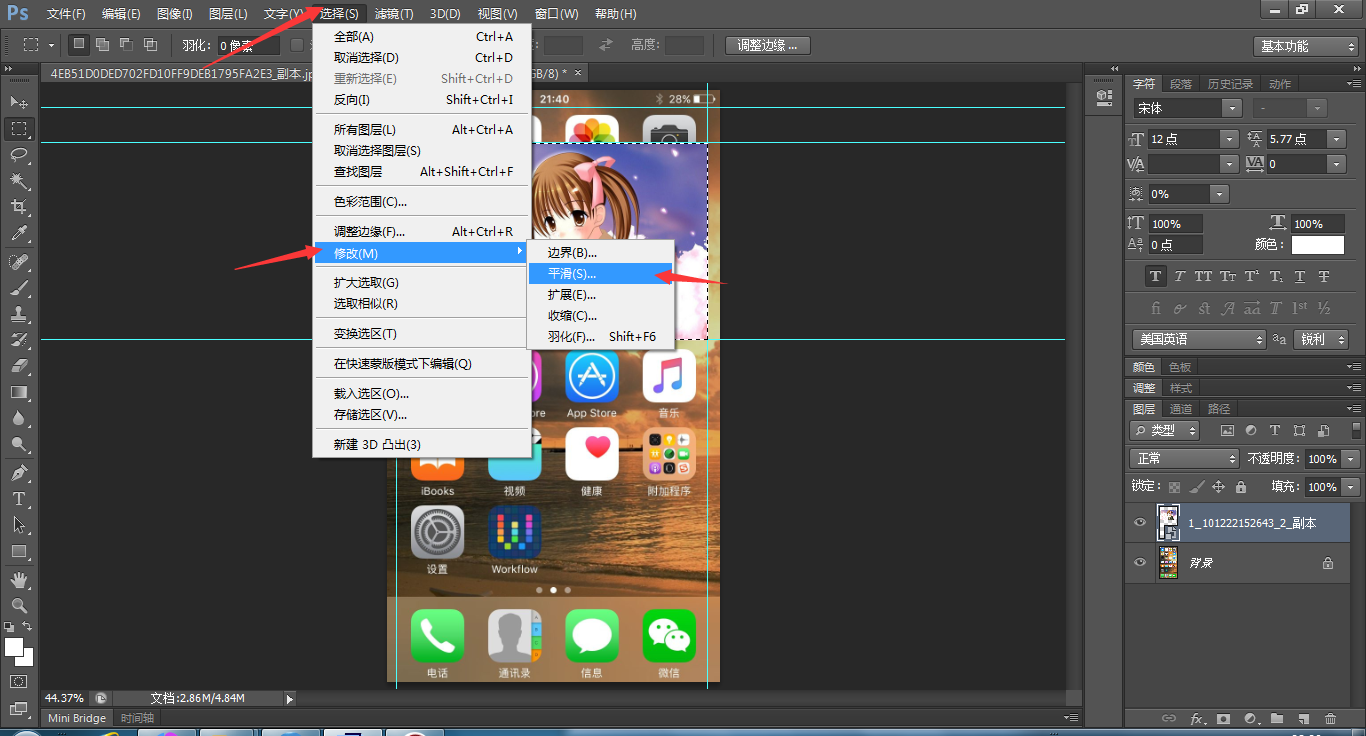Select the Gradient tool

coord(19,392)
